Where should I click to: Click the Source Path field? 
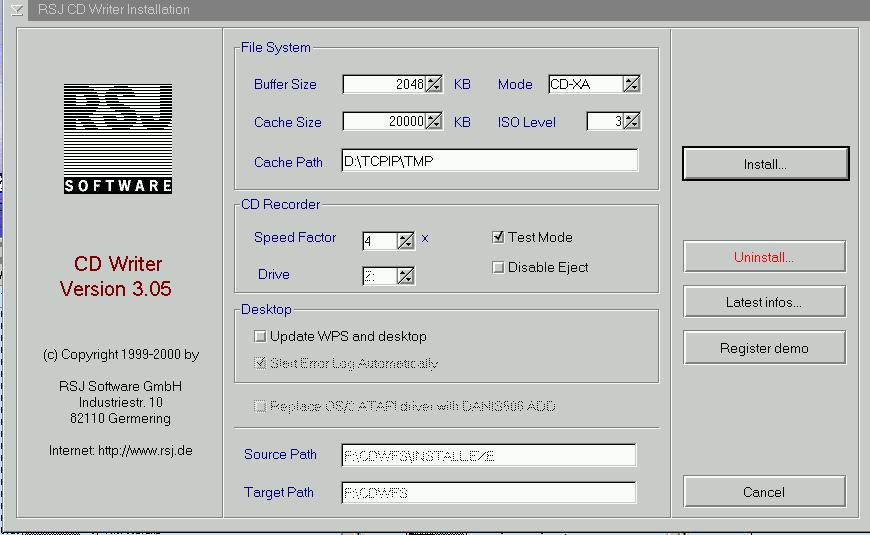point(488,456)
